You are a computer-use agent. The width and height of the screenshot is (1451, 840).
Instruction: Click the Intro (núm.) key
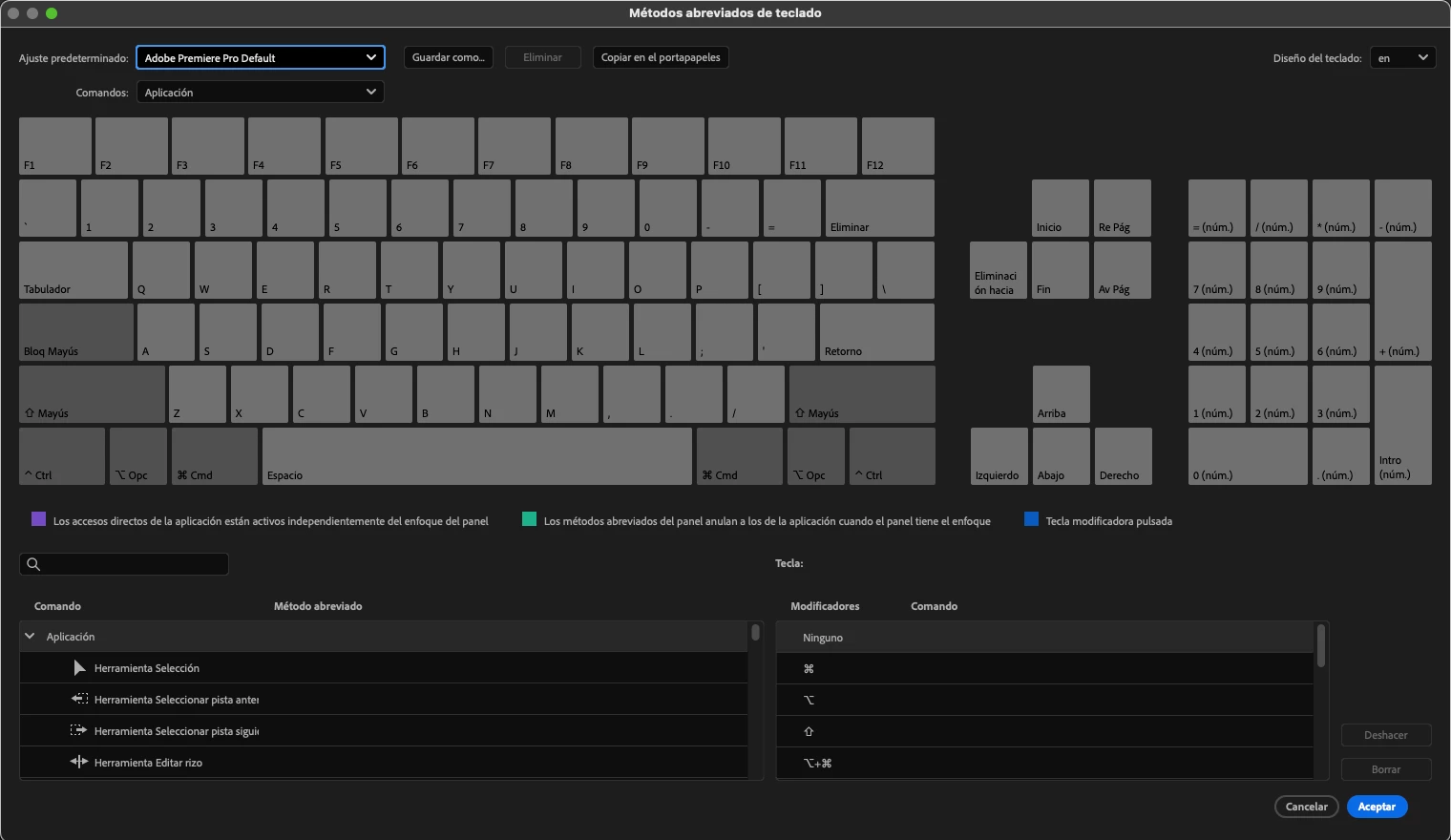point(1403,425)
